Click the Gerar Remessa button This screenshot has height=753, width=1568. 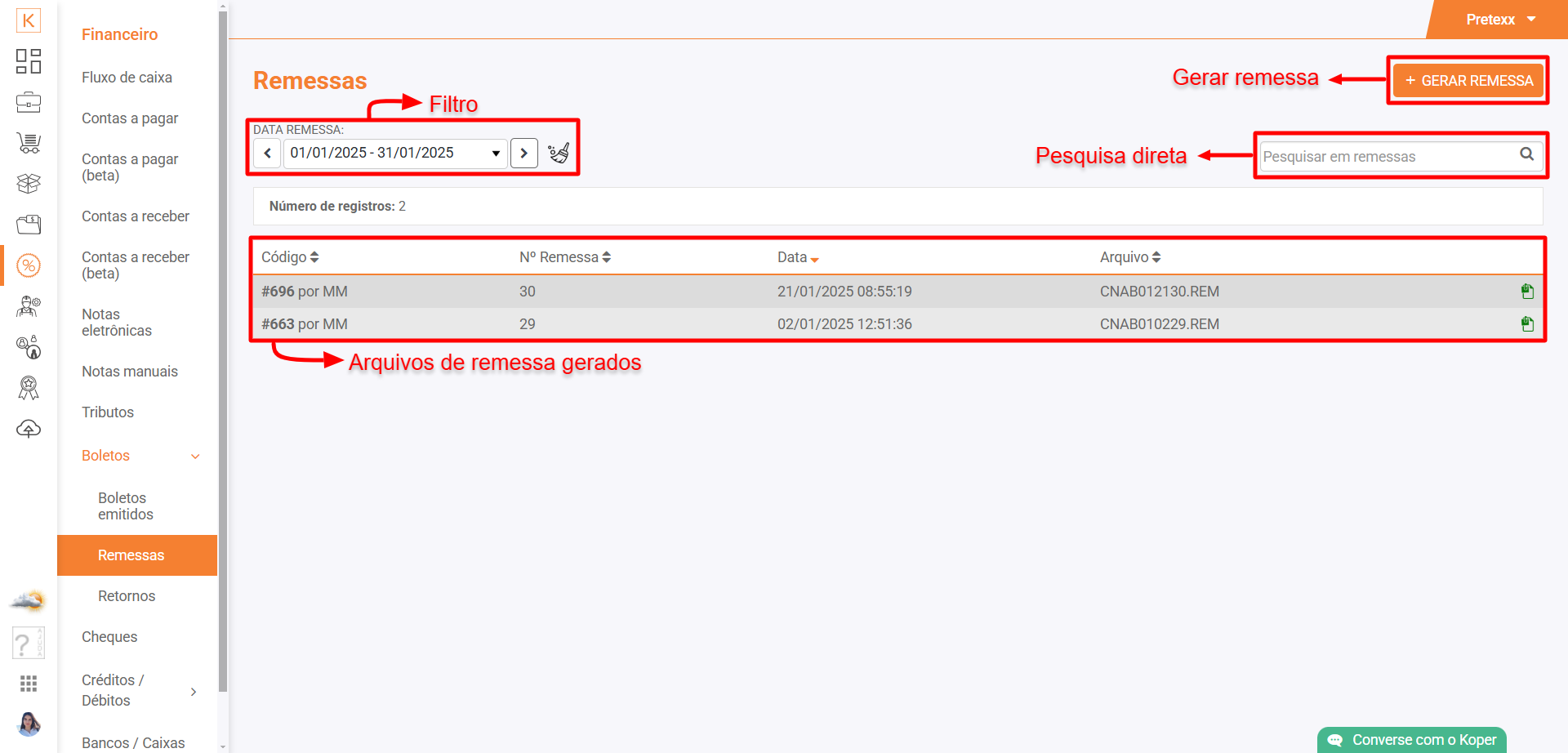(1468, 81)
